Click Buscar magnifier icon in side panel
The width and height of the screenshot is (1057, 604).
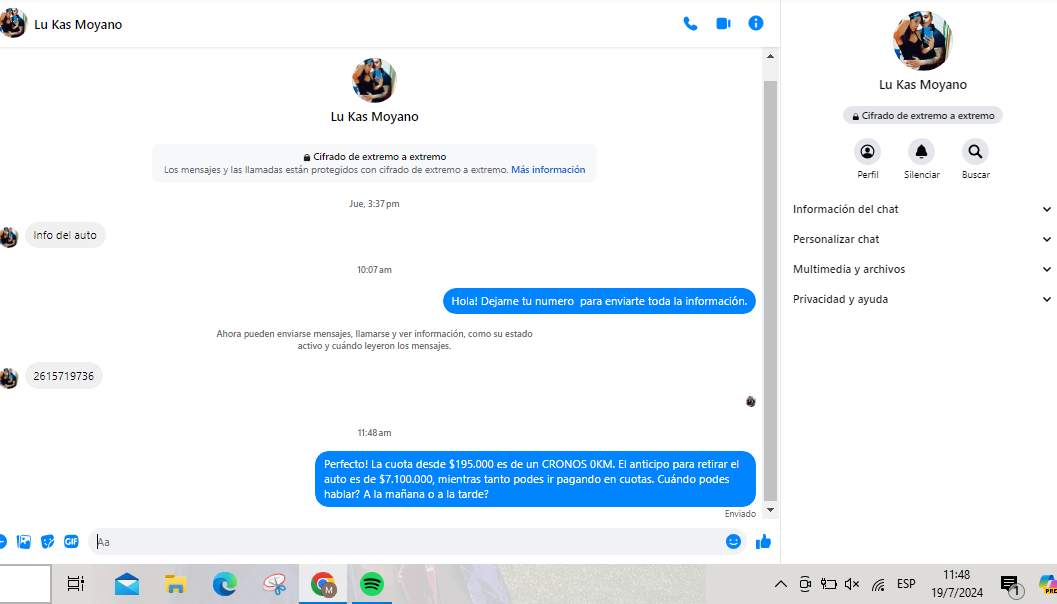point(975,152)
